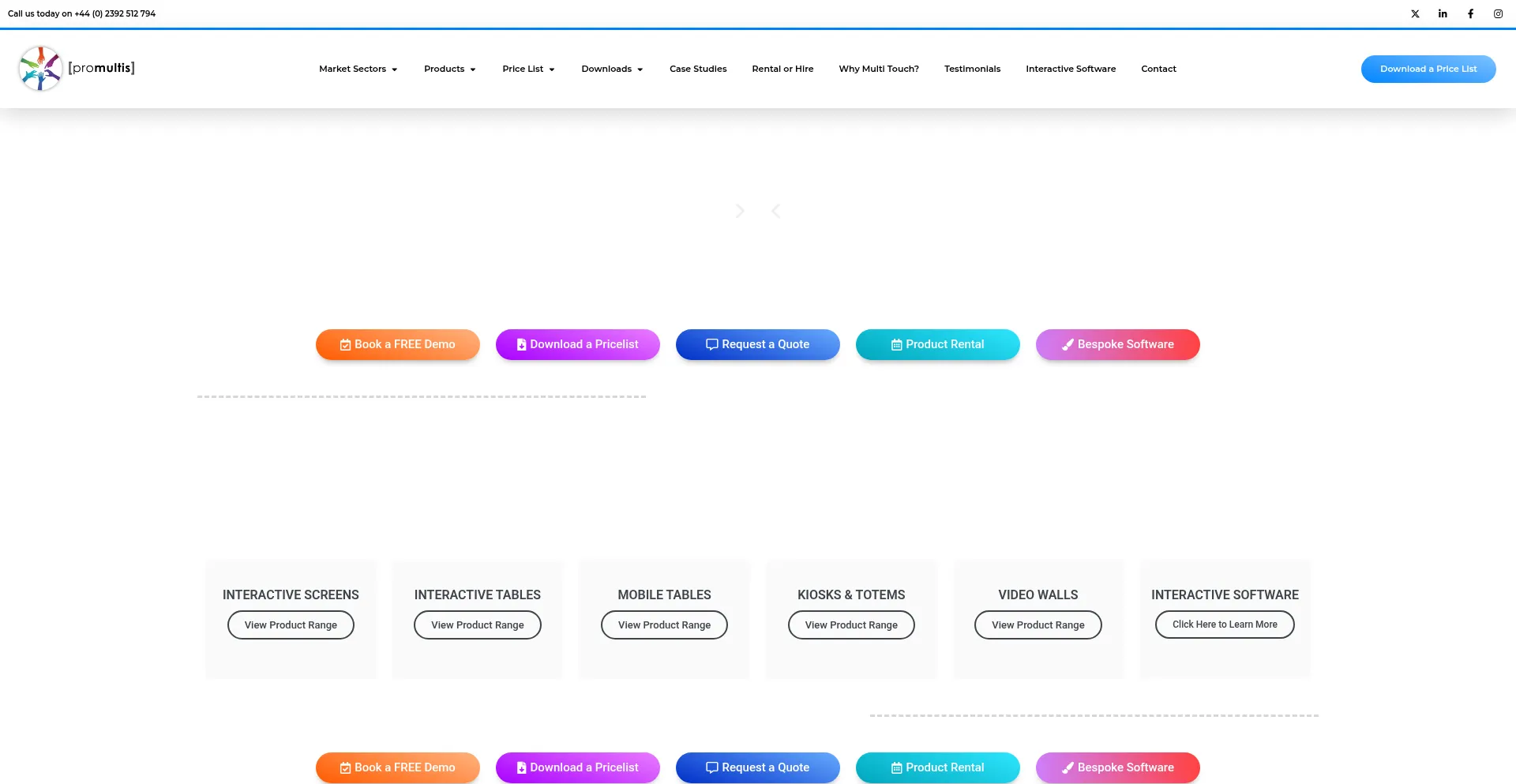Screen dimensions: 1516x784
Task: Go to the Testimonials page
Action: (972, 69)
